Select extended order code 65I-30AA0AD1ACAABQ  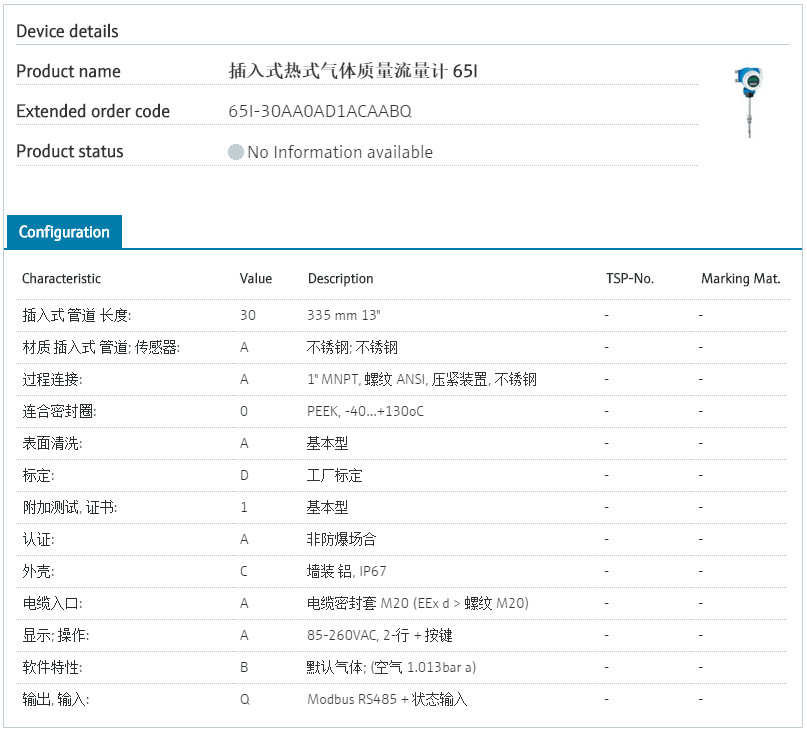pyautogui.click(x=320, y=111)
